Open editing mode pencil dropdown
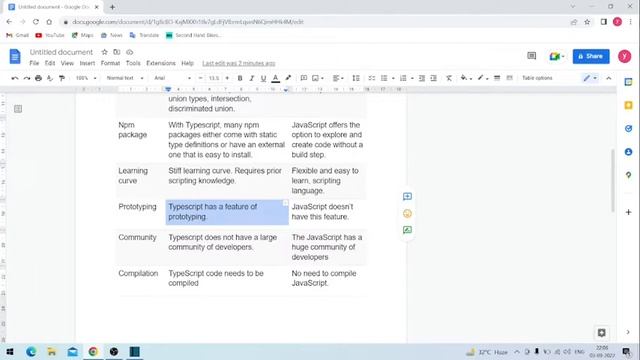The height and width of the screenshot is (360, 640). 590,78
